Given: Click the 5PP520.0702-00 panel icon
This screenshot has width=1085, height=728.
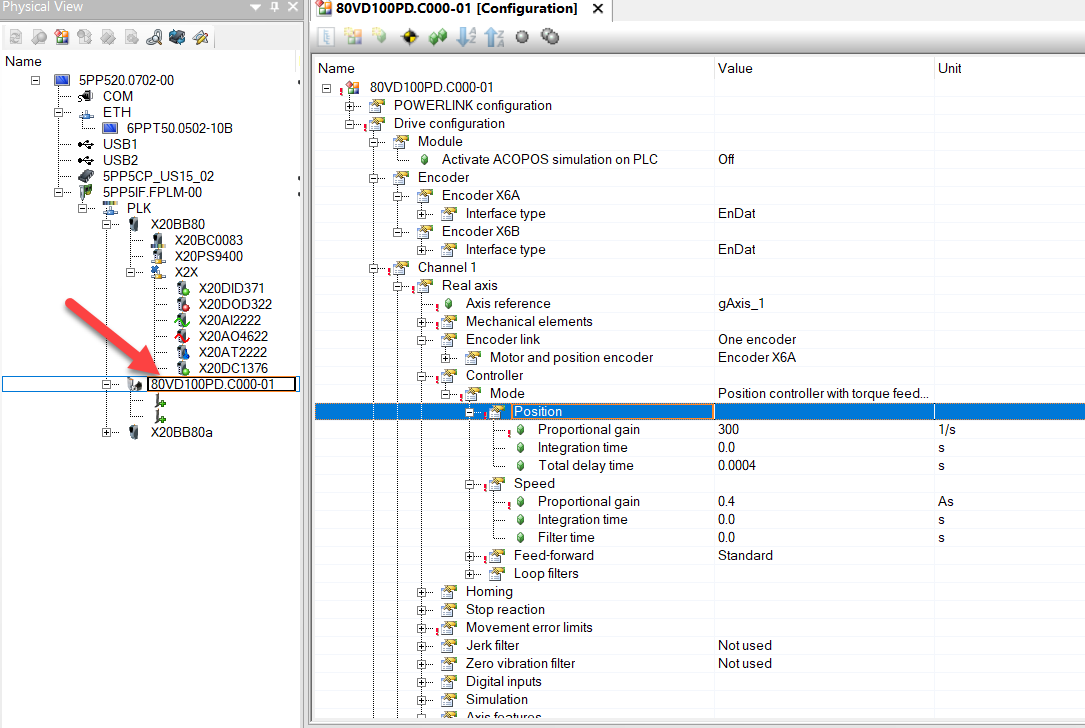Looking at the screenshot, I should coord(62,80).
